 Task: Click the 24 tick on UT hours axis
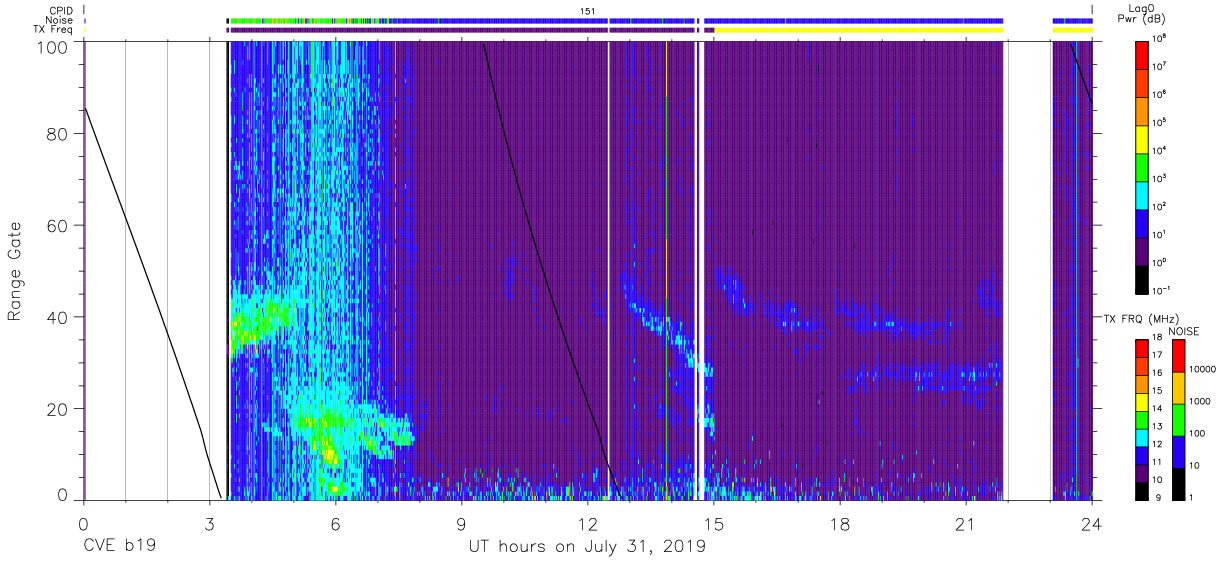point(1091,523)
